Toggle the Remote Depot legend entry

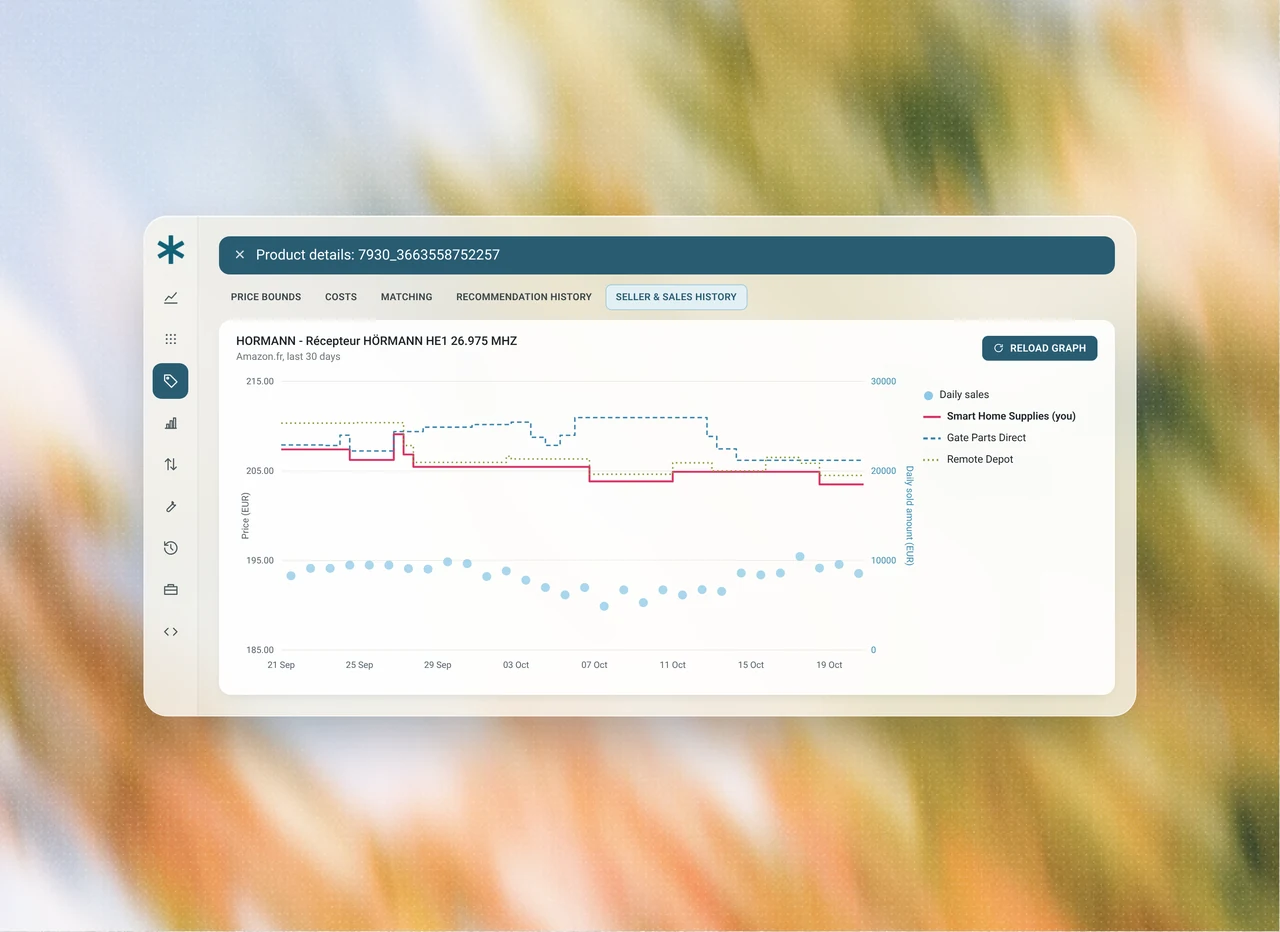coord(967,460)
